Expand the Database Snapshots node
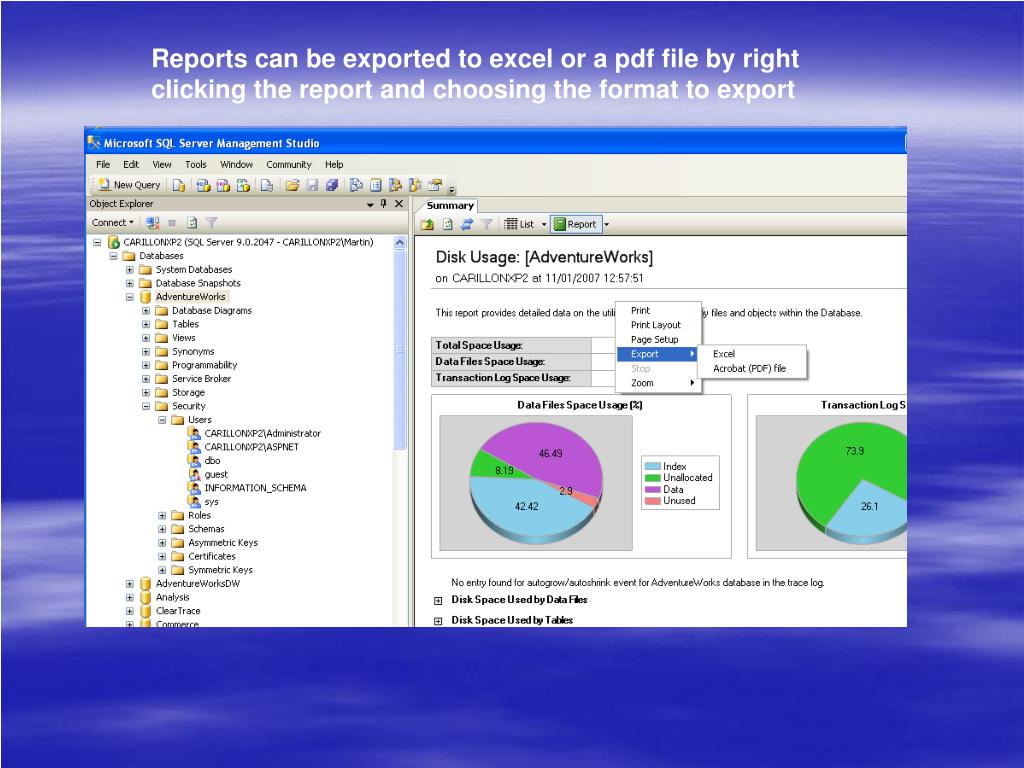The image size is (1024, 768). tap(129, 283)
